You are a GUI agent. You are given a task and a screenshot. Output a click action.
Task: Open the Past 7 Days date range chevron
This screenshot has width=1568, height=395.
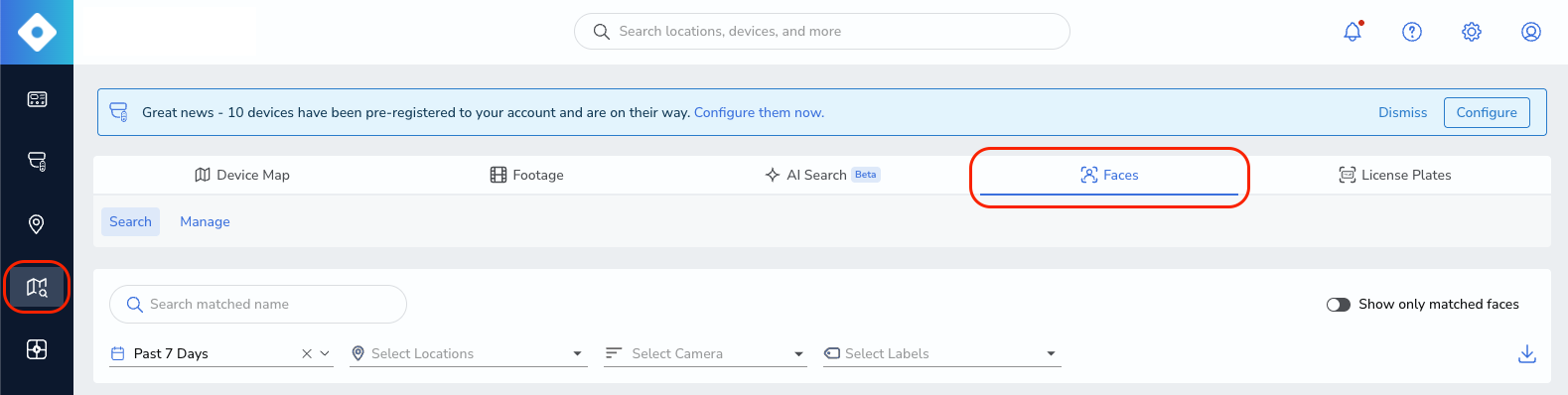[325, 354]
